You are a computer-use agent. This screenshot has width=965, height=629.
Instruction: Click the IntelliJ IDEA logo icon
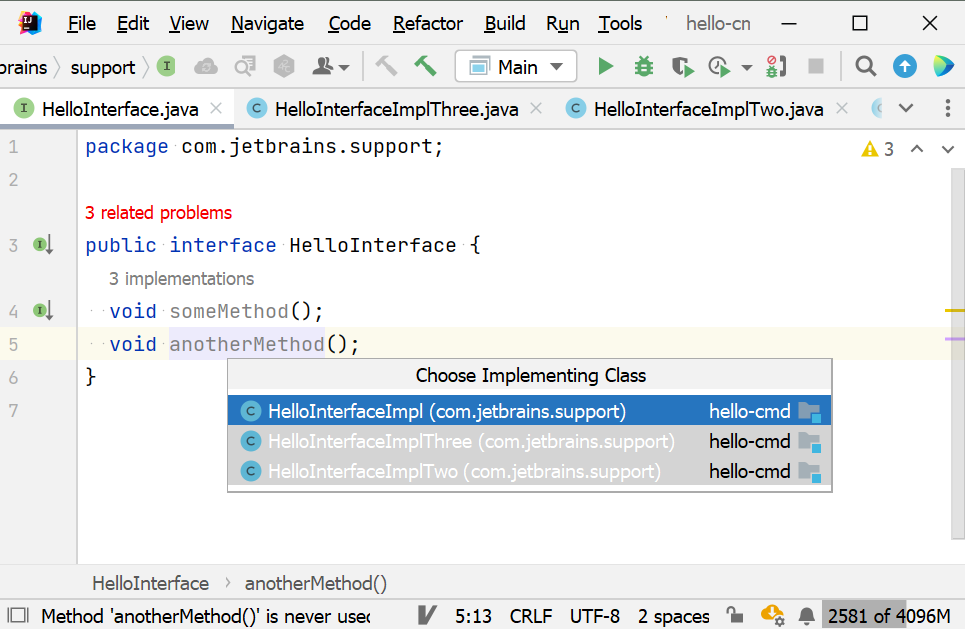(x=30, y=23)
